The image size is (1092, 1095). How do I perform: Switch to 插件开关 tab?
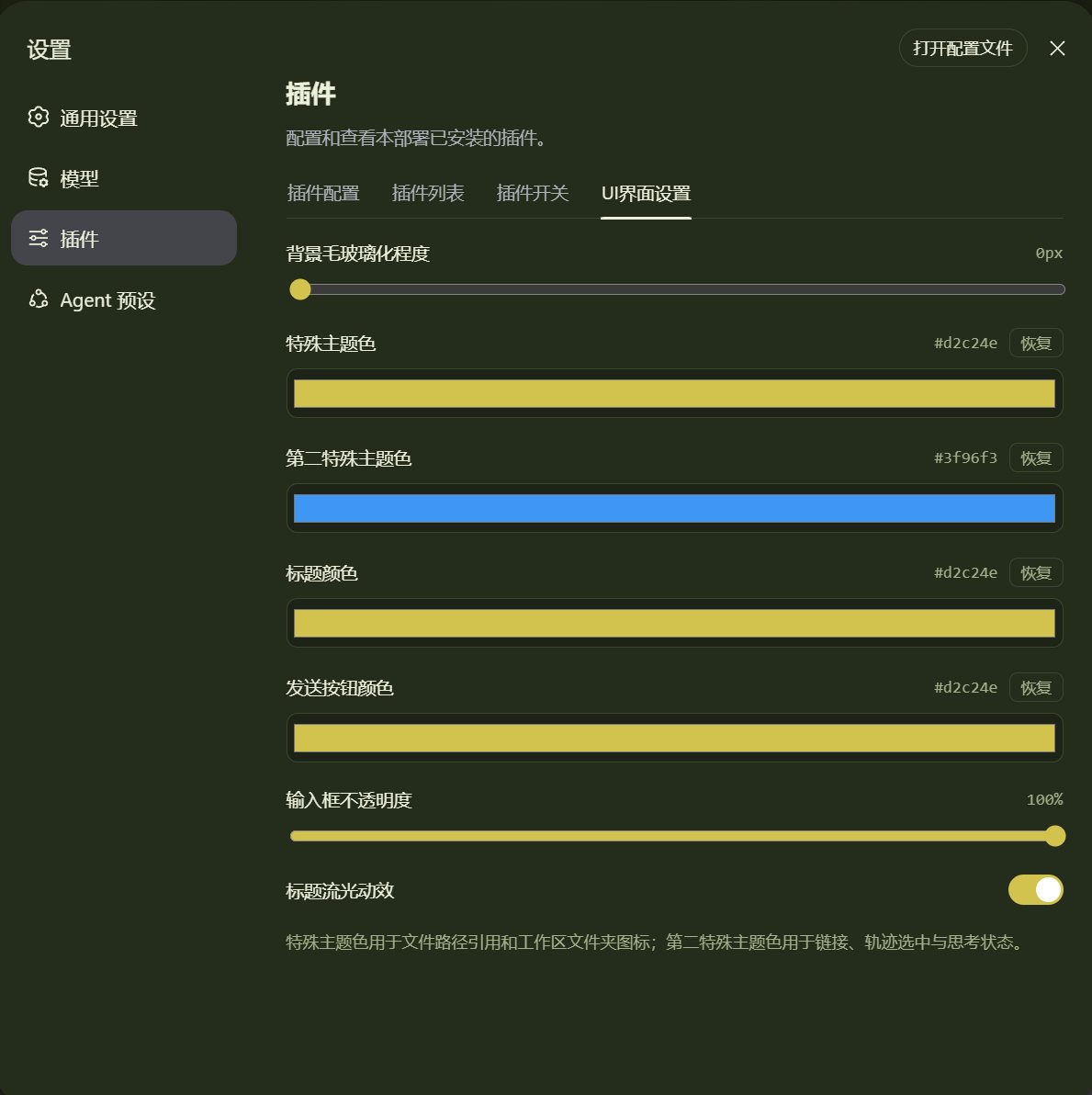(533, 194)
